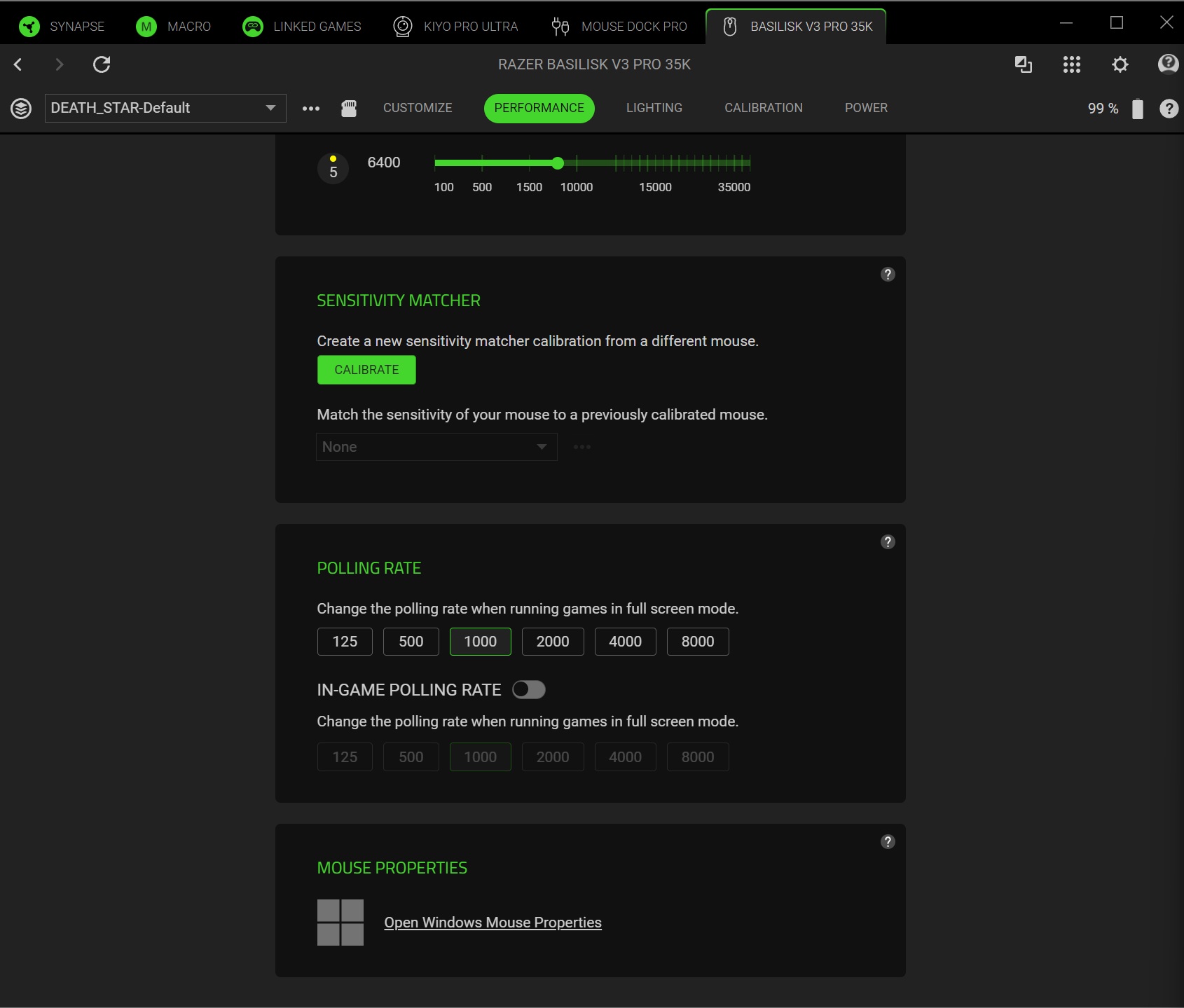1184x1008 pixels.
Task: Set polling rate to 2000
Action: [553, 642]
